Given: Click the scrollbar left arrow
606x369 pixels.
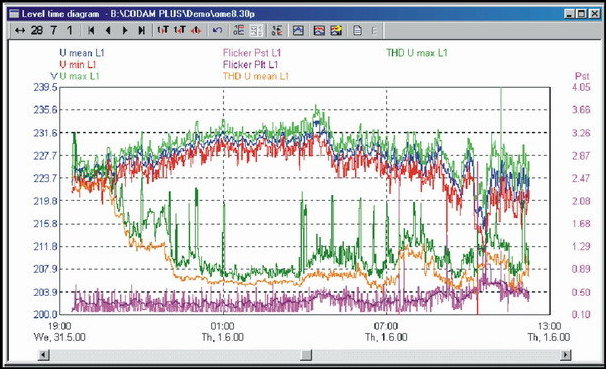Looking at the screenshot, I should (44, 354).
